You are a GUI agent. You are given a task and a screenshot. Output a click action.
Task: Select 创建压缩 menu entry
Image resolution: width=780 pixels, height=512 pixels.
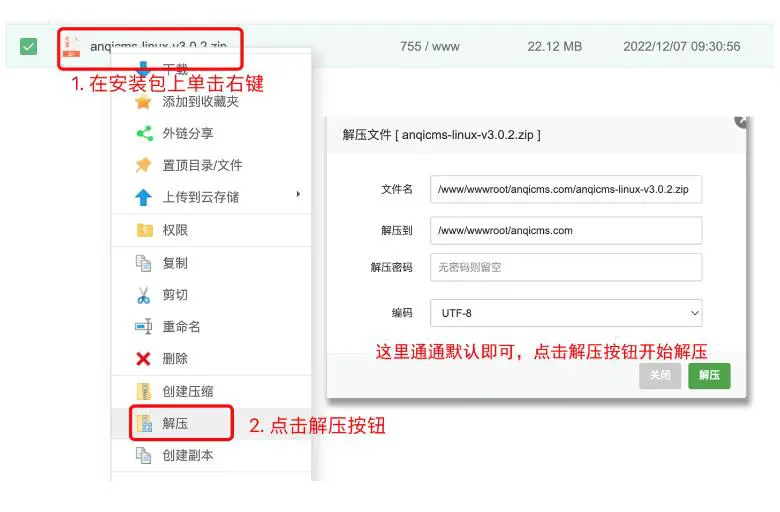coord(187,391)
